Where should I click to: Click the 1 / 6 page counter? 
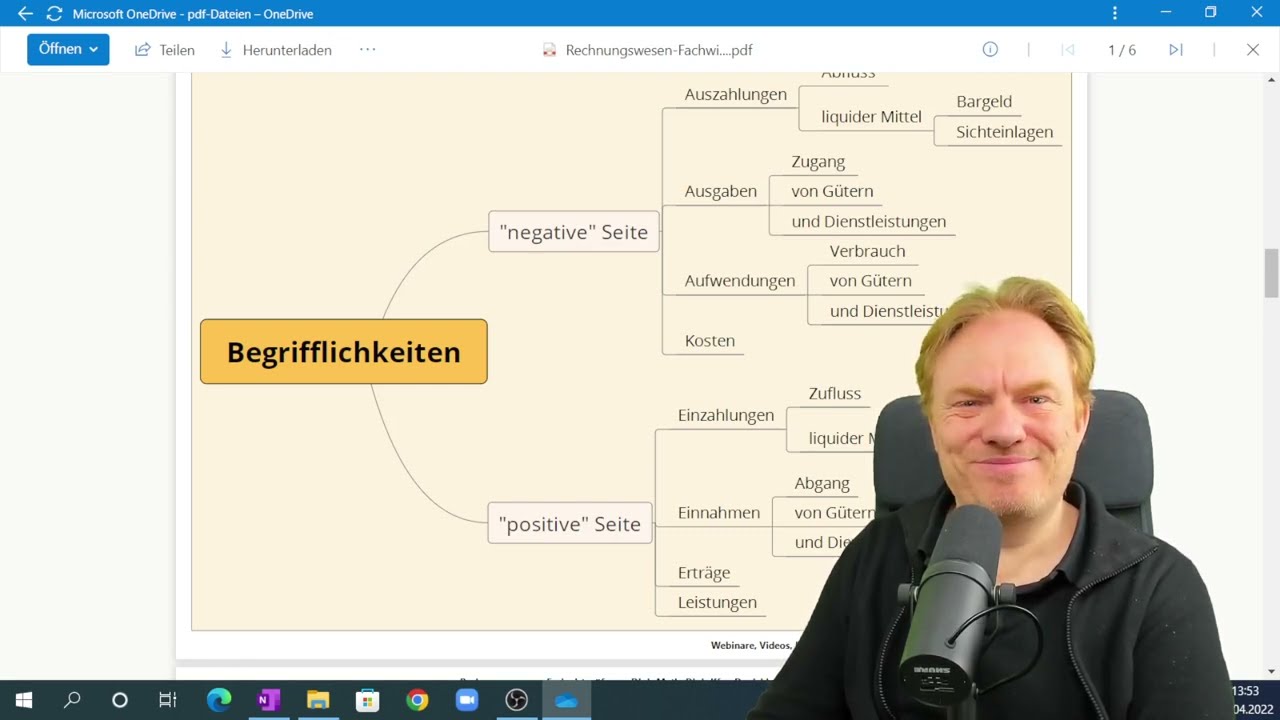(1122, 50)
